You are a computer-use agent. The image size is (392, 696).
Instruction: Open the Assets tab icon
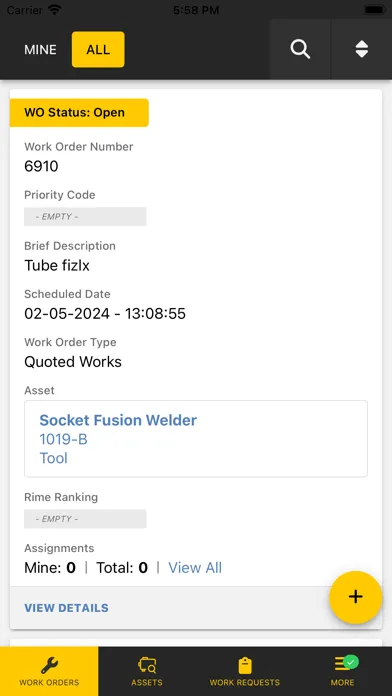[x=147, y=665]
